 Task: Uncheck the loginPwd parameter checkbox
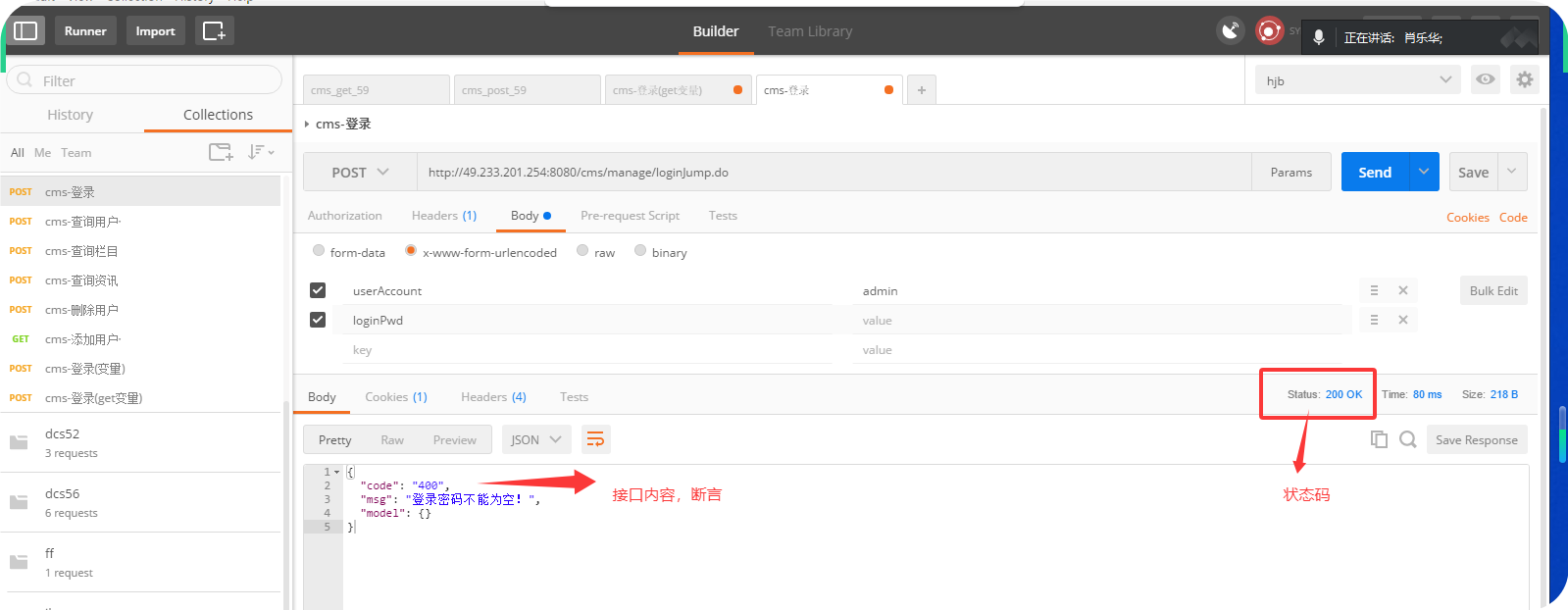(x=318, y=320)
